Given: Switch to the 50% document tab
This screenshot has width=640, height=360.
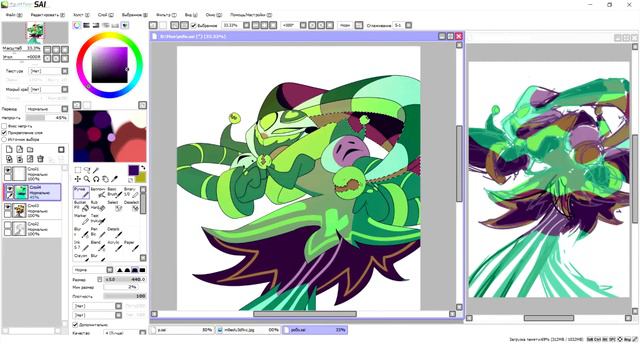Looking at the screenshot, I should (x=182, y=330).
